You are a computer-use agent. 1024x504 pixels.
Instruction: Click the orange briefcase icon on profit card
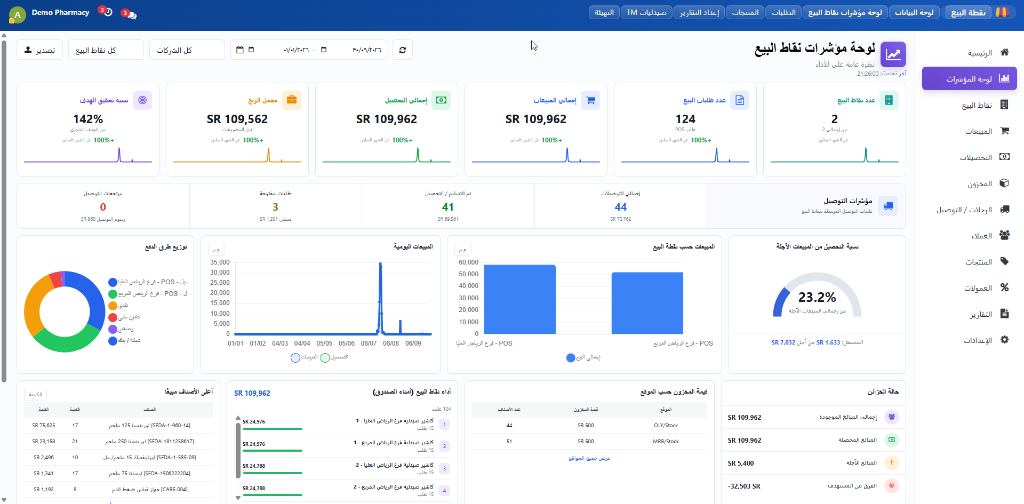[292, 100]
